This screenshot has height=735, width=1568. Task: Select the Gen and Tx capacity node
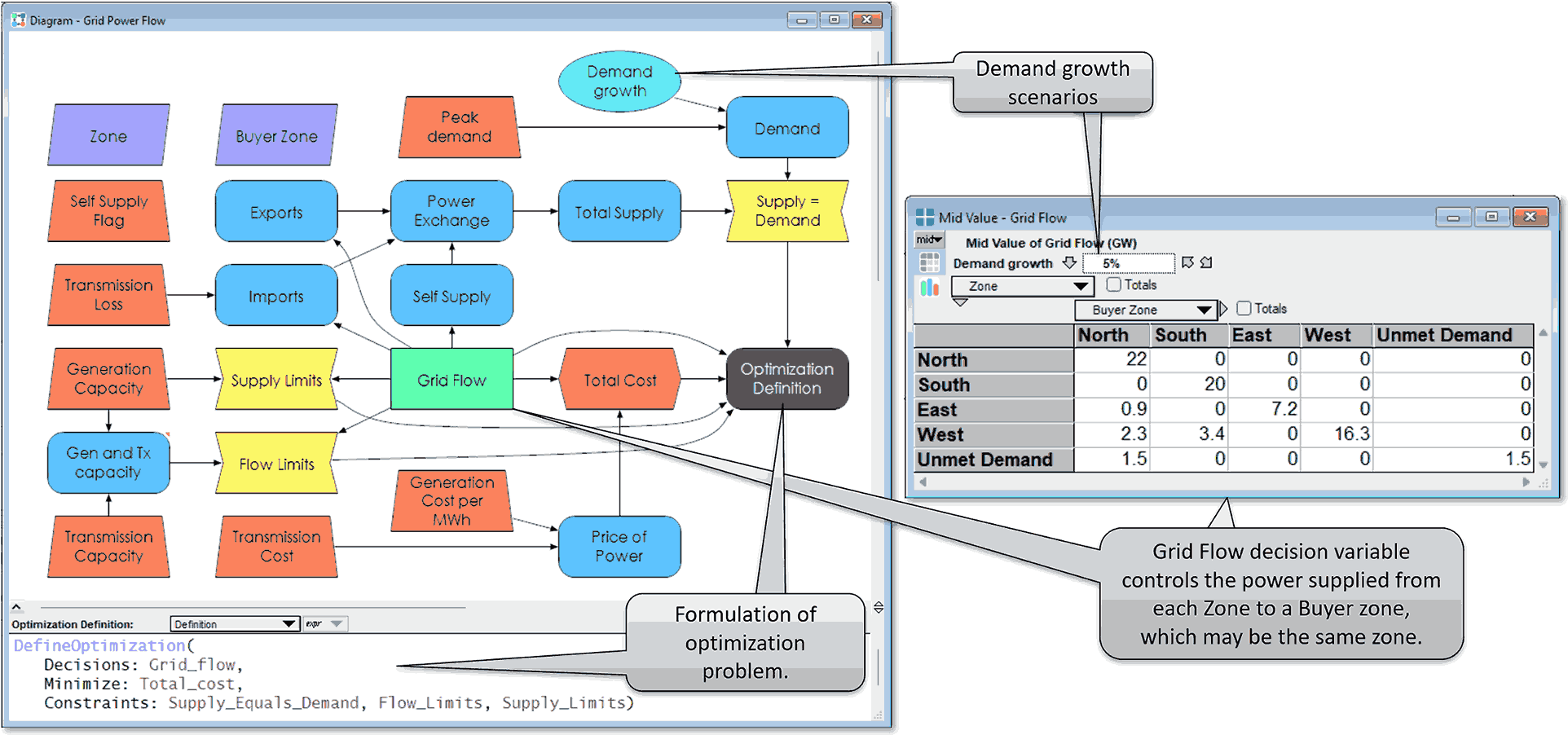click(x=108, y=463)
